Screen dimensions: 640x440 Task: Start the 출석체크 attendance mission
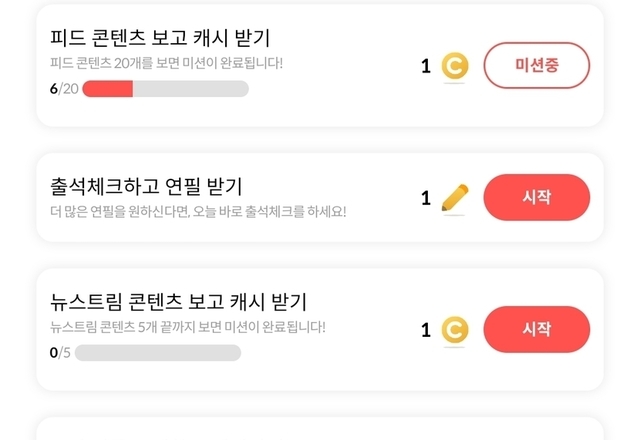[x=536, y=197]
